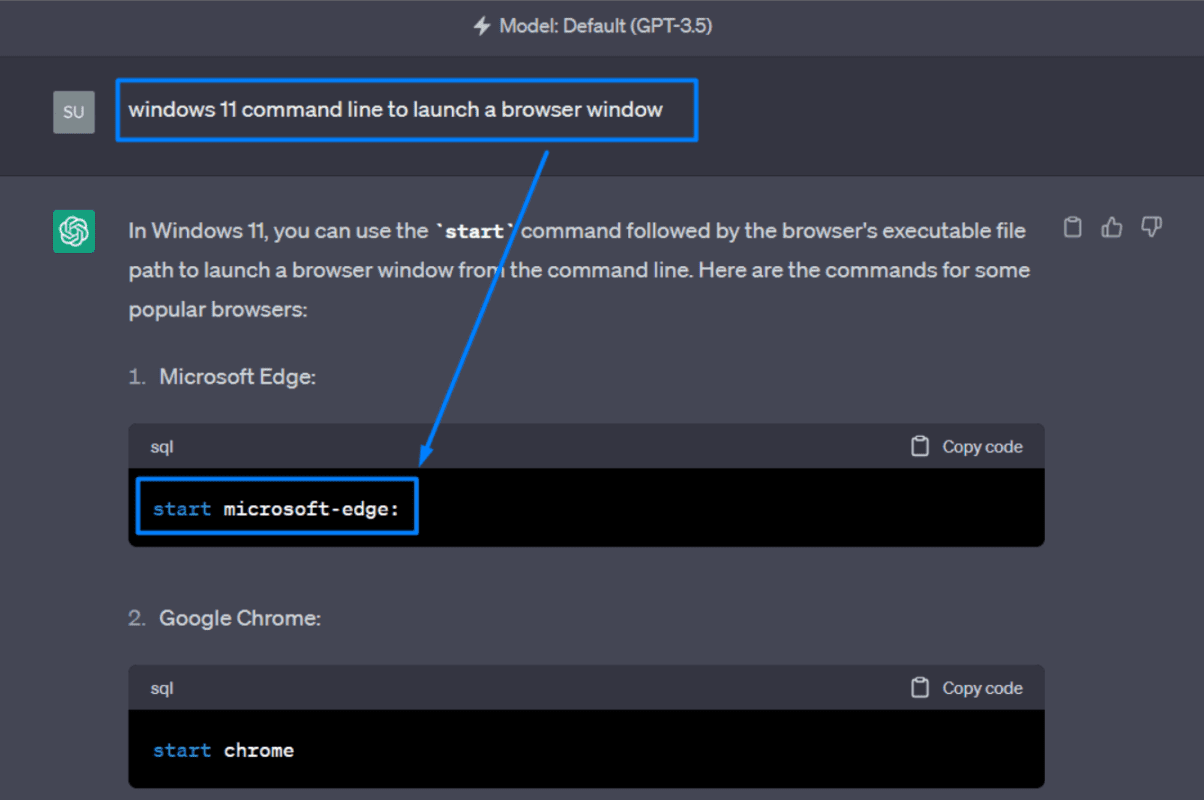The width and height of the screenshot is (1204, 800).
Task: Click the user prompt about browser window
Action: [396, 109]
